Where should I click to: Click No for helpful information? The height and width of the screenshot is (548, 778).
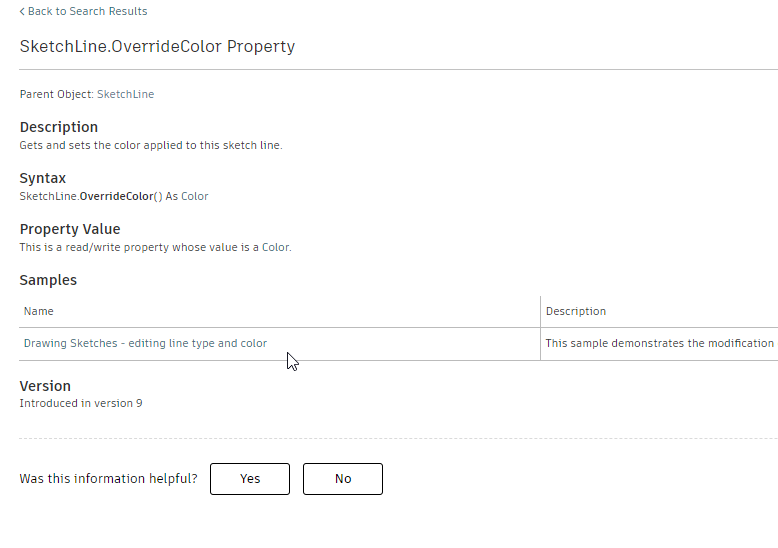pos(343,479)
